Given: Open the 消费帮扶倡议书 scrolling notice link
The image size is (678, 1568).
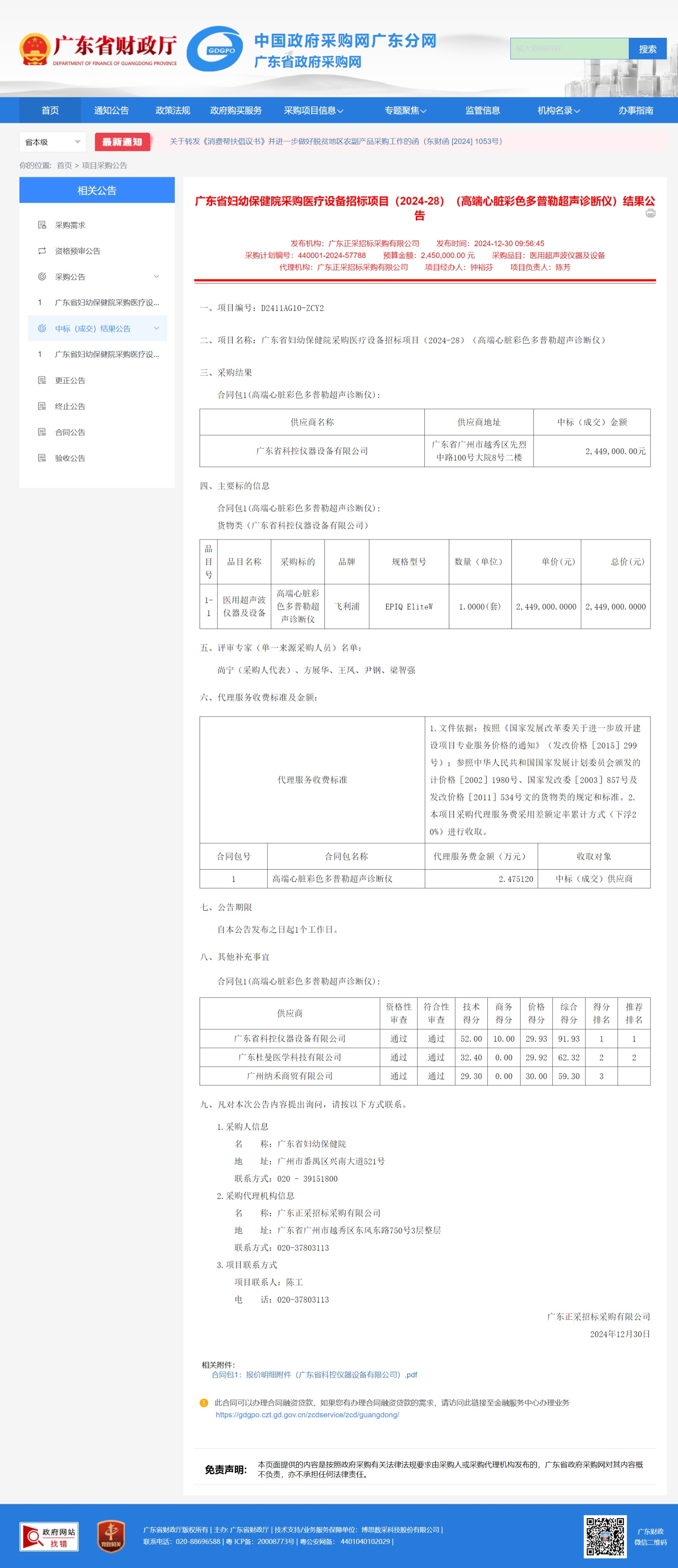Looking at the screenshot, I should (x=337, y=141).
